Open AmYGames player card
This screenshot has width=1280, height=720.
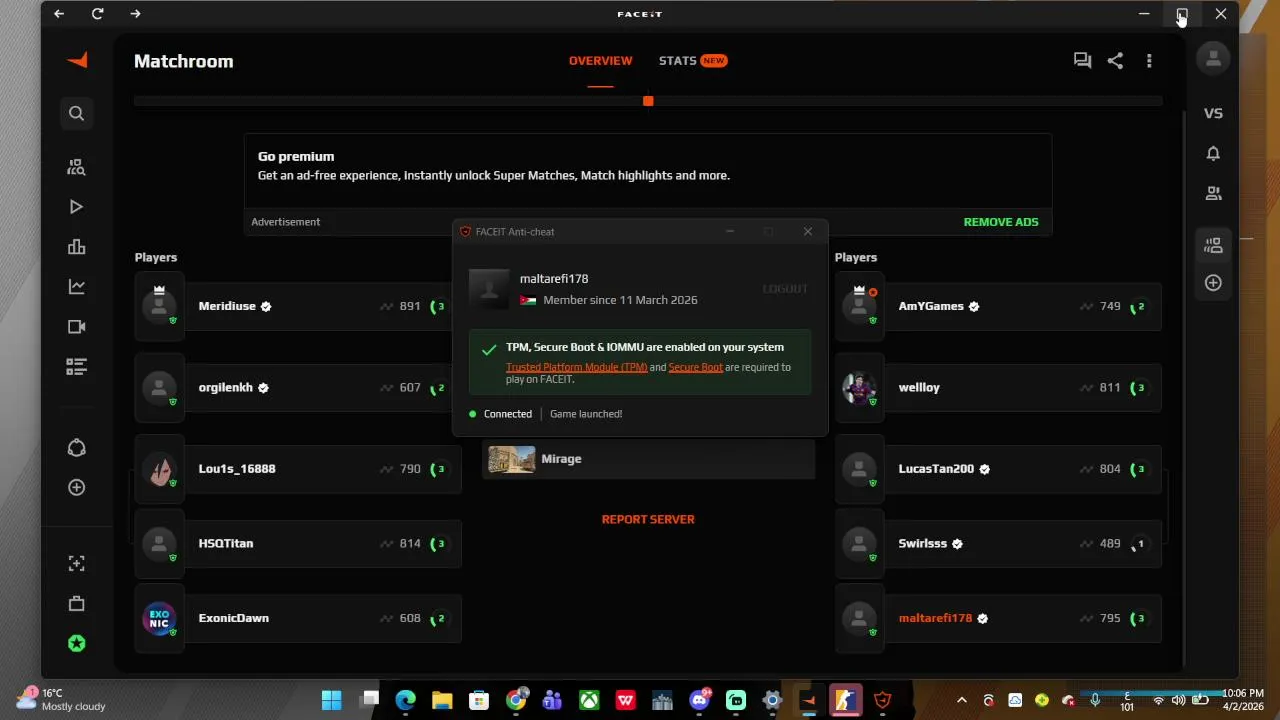pos(998,306)
